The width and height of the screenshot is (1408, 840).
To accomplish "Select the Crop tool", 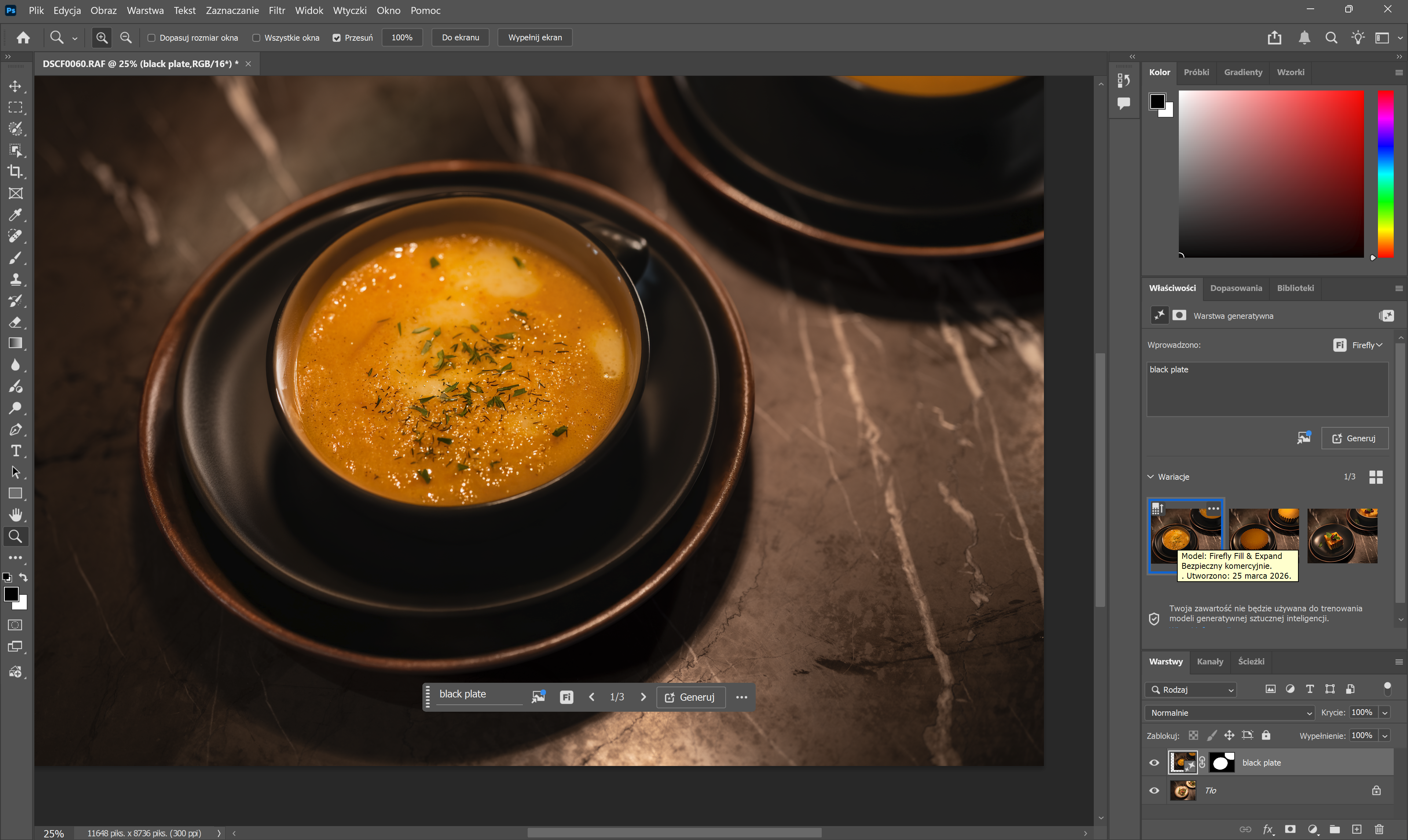I will [15, 172].
